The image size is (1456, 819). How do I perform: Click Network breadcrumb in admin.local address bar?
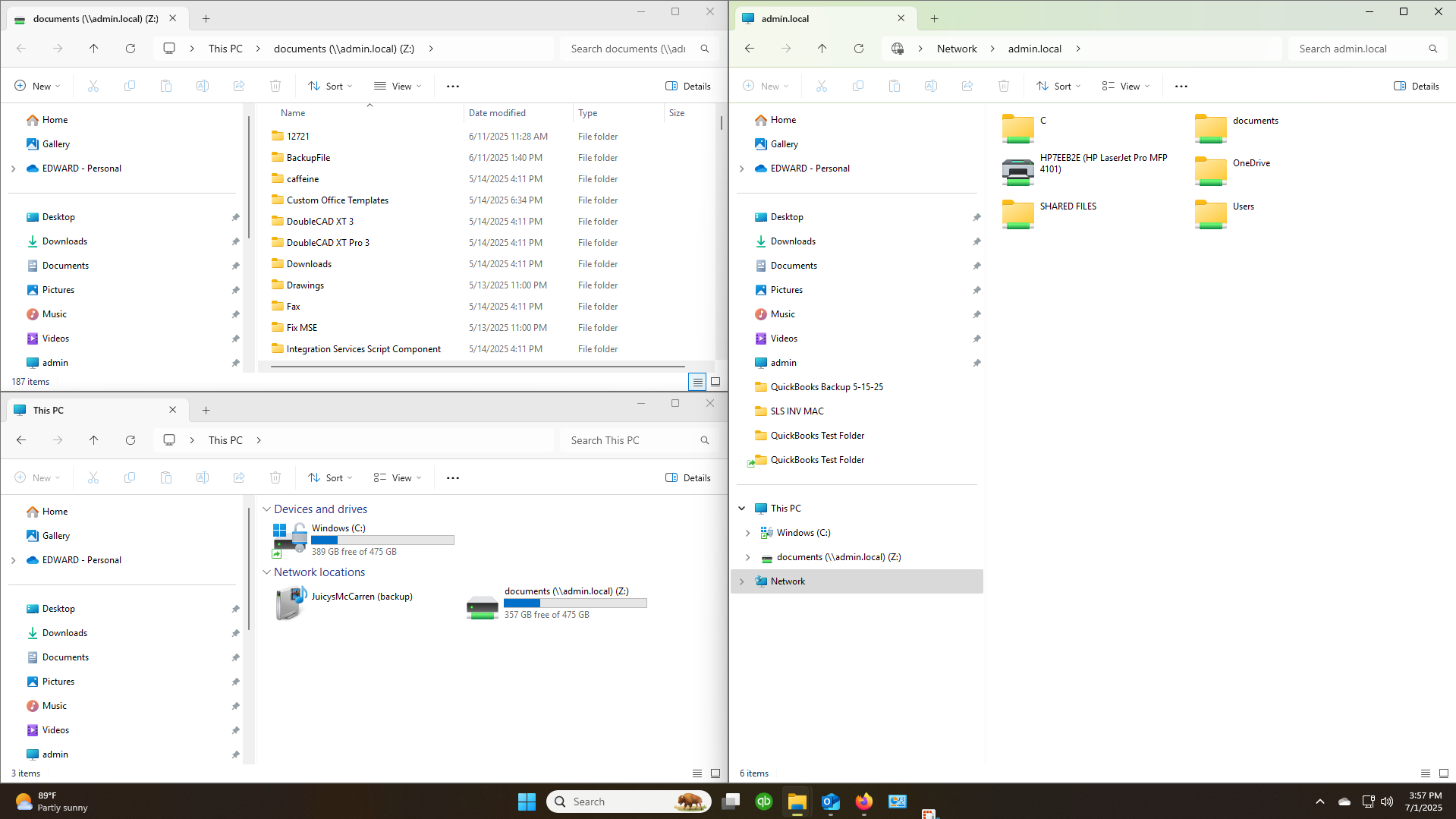coord(957,49)
